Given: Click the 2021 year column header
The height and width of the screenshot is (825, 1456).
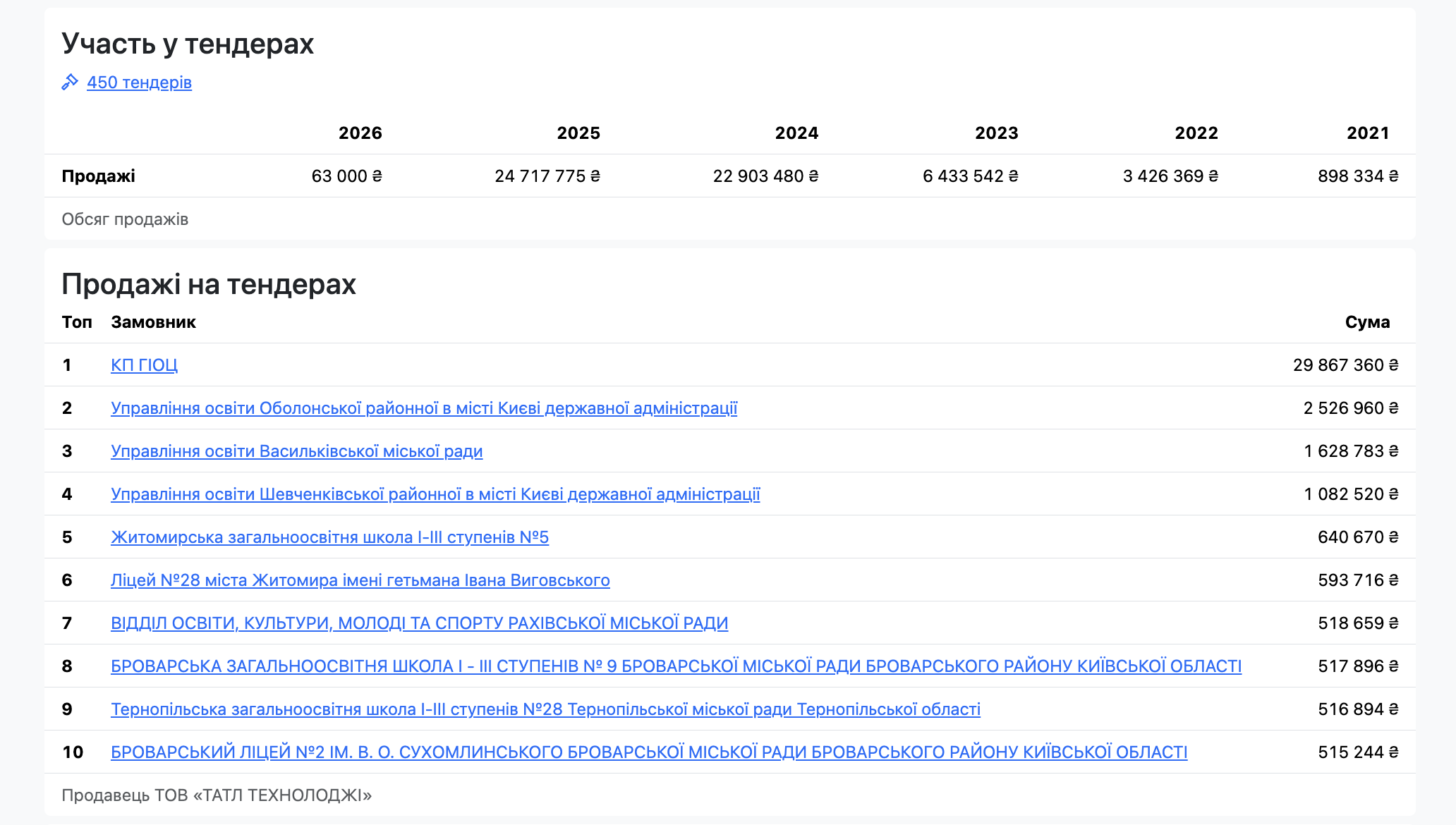Looking at the screenshot, I should (x=1367, y=133).
